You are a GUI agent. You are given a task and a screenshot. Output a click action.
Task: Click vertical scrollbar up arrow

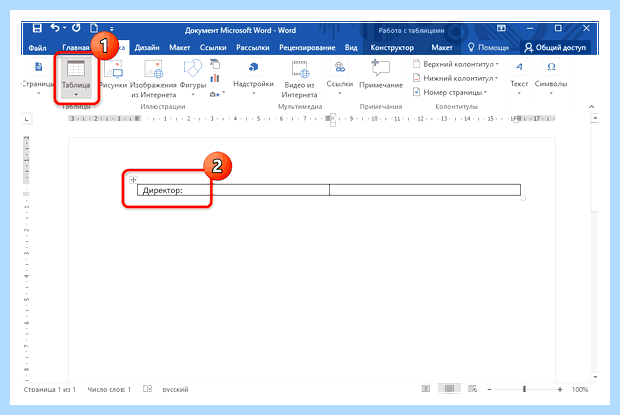595,119
